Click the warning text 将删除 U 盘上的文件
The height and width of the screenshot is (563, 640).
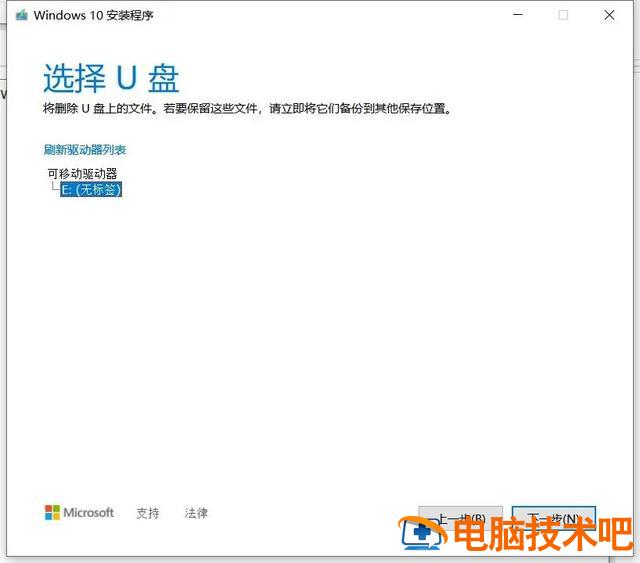97,109
